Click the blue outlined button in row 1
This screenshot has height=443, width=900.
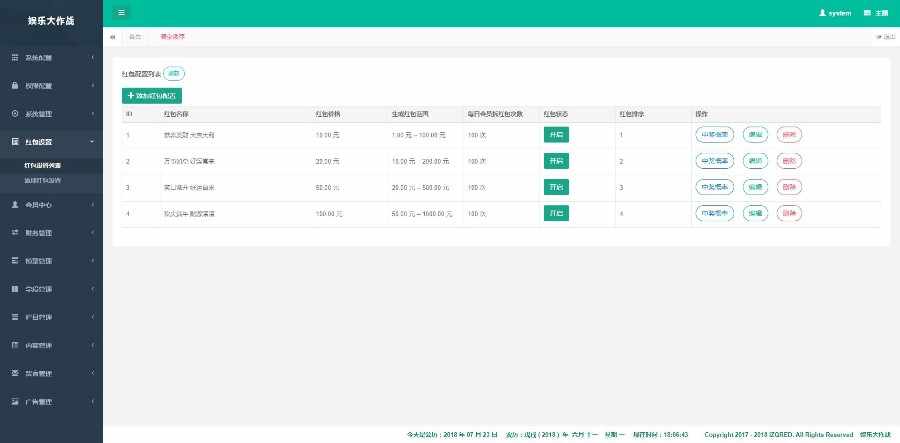tap(715, 135)
